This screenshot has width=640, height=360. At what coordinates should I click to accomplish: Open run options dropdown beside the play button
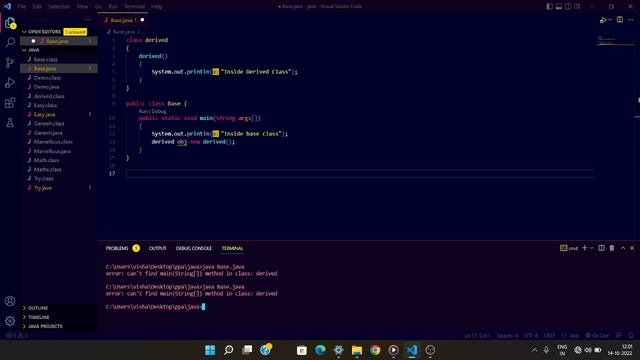tap(610, 20)
